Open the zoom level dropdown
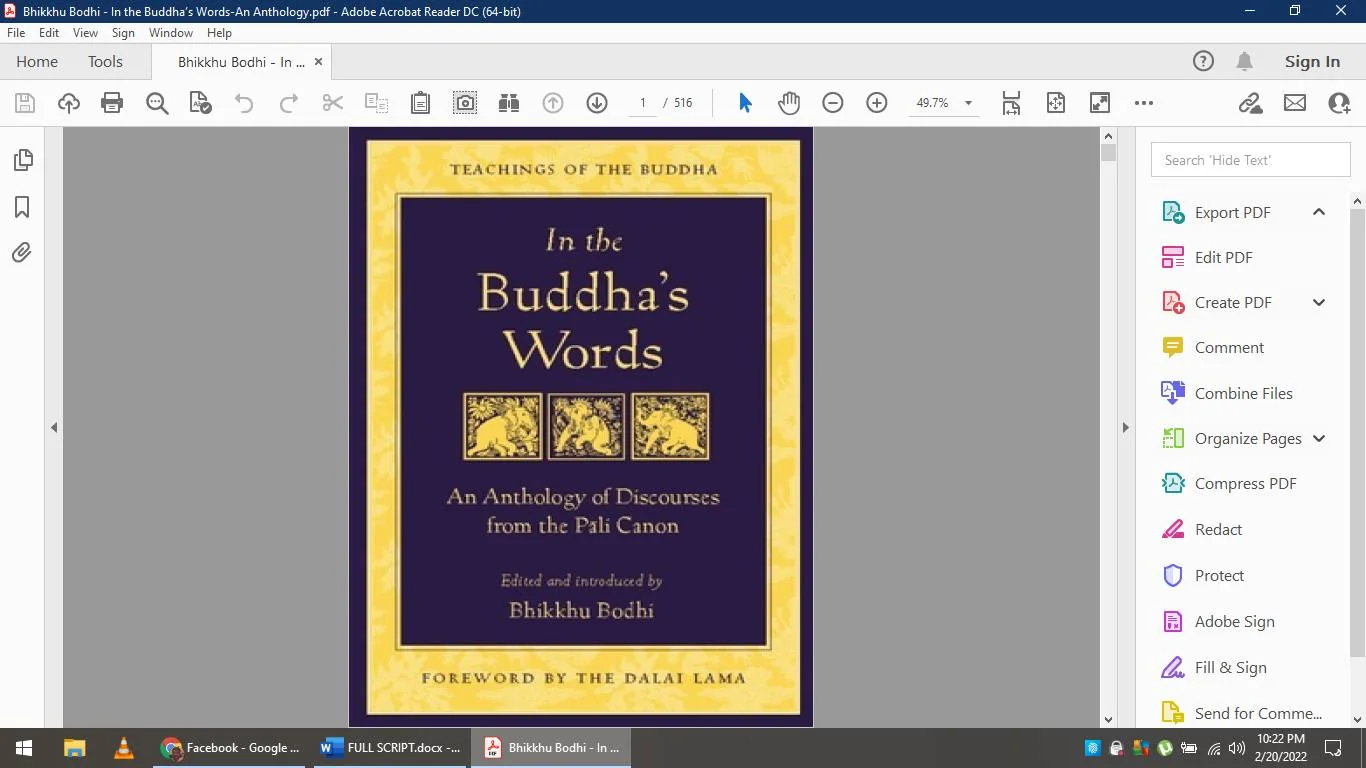This screenshot has width=1366, height=768. coord(968,103)
